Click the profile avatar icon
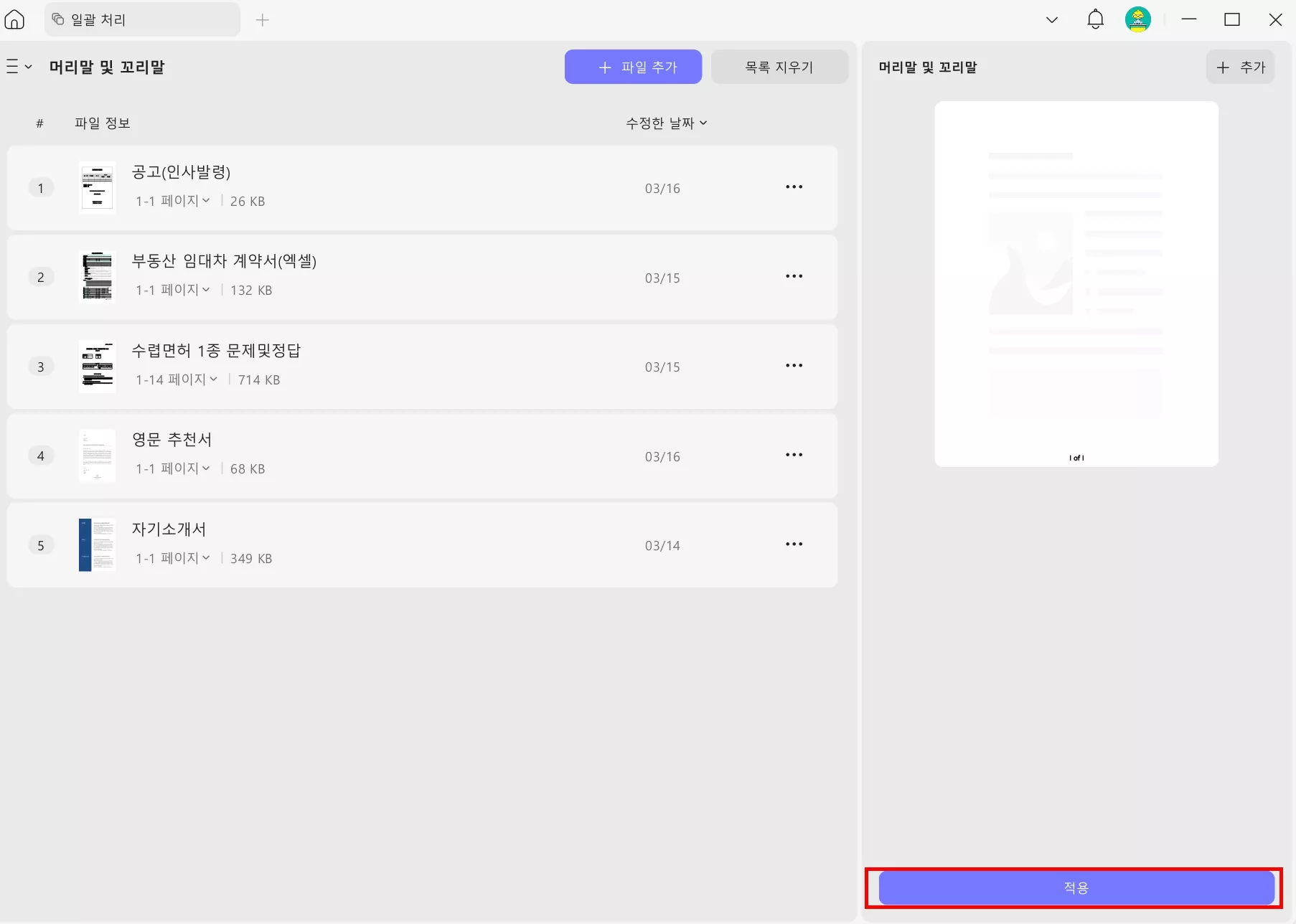This screenshot has width=1296, height=924. [x=1139, y=19]
